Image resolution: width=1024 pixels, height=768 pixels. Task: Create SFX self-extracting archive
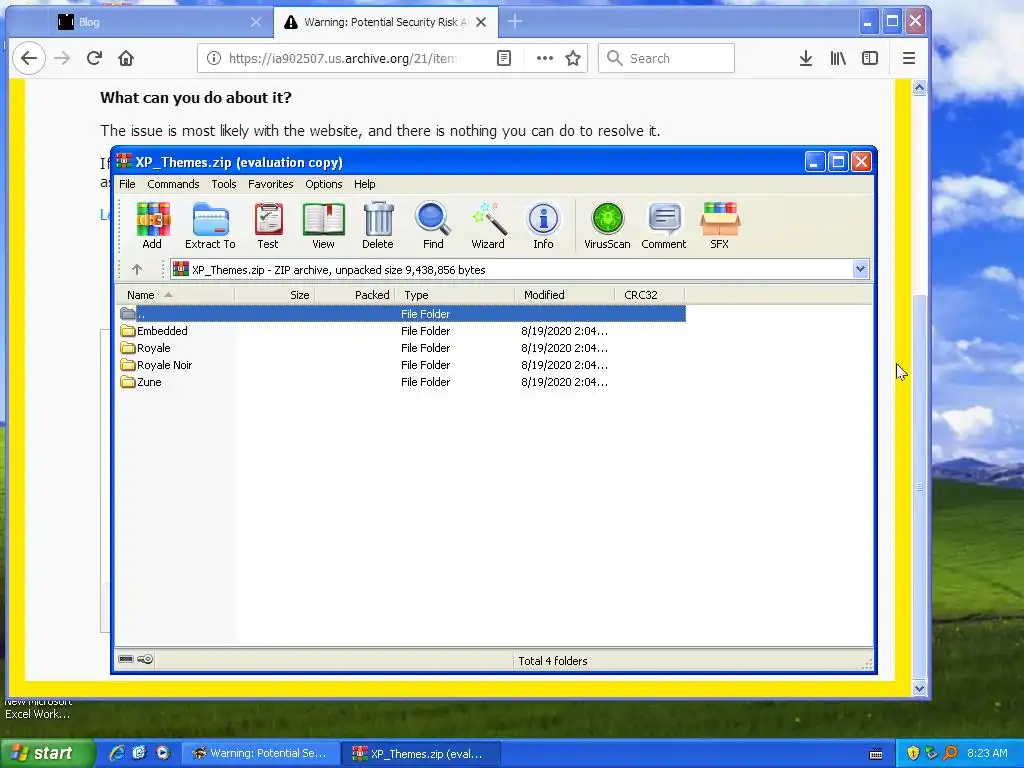719,225
